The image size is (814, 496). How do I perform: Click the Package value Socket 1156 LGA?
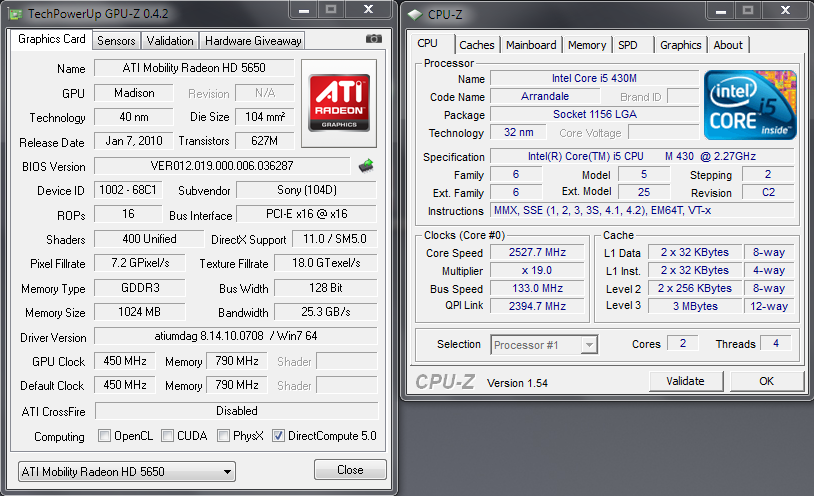tap(594, 114)
